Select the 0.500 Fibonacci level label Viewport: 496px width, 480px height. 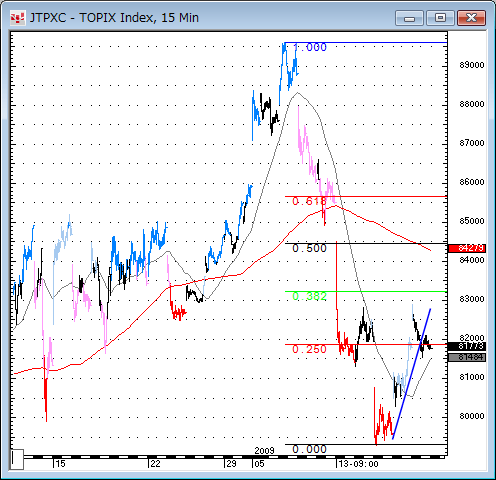point(309,248)
